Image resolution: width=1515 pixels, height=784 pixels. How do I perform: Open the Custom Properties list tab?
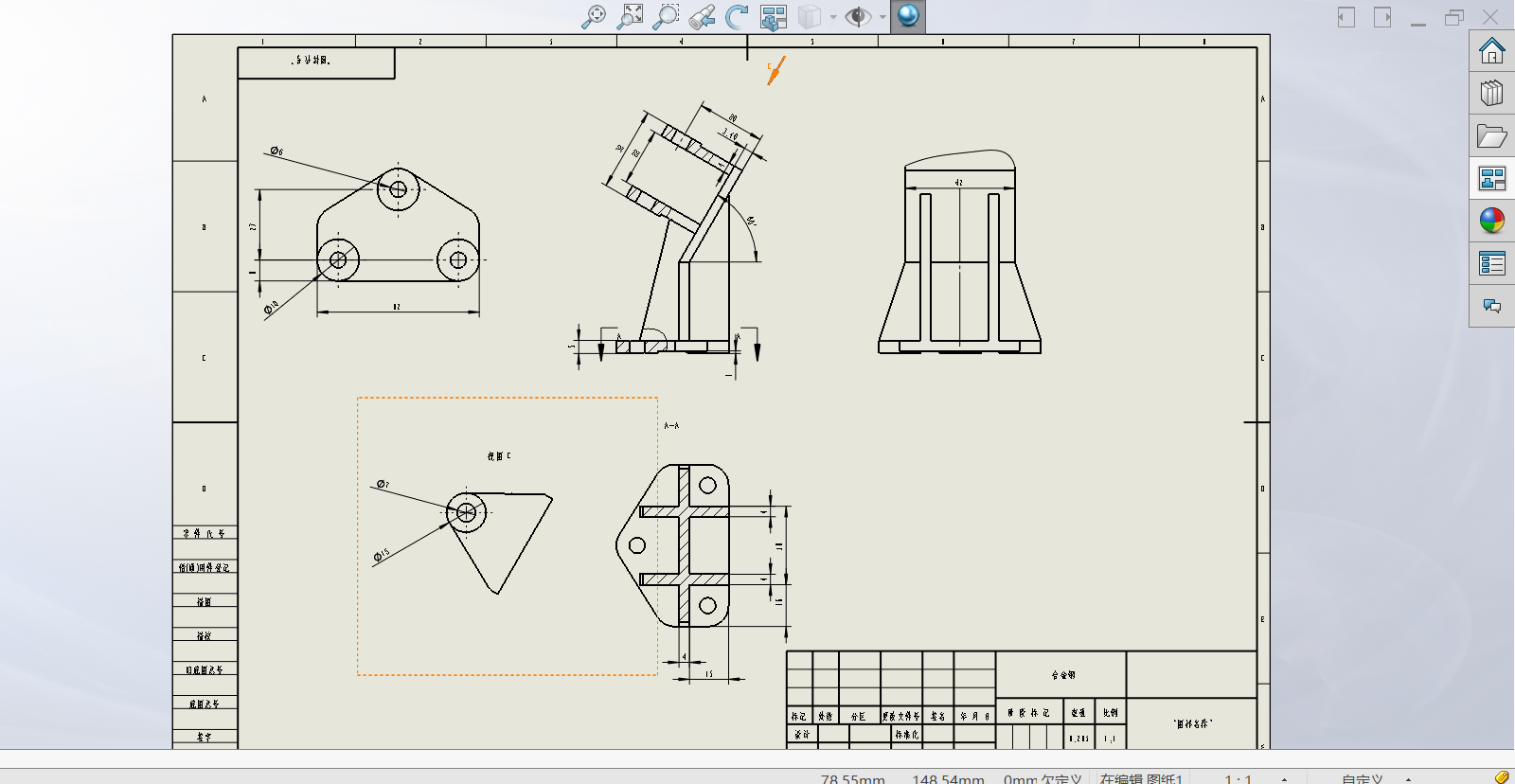tap(1492, 263)
